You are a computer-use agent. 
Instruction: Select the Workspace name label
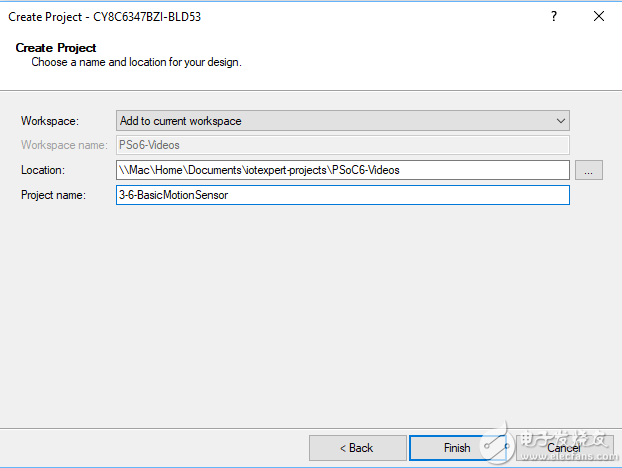pyautogui.click(x=62, y=146)
